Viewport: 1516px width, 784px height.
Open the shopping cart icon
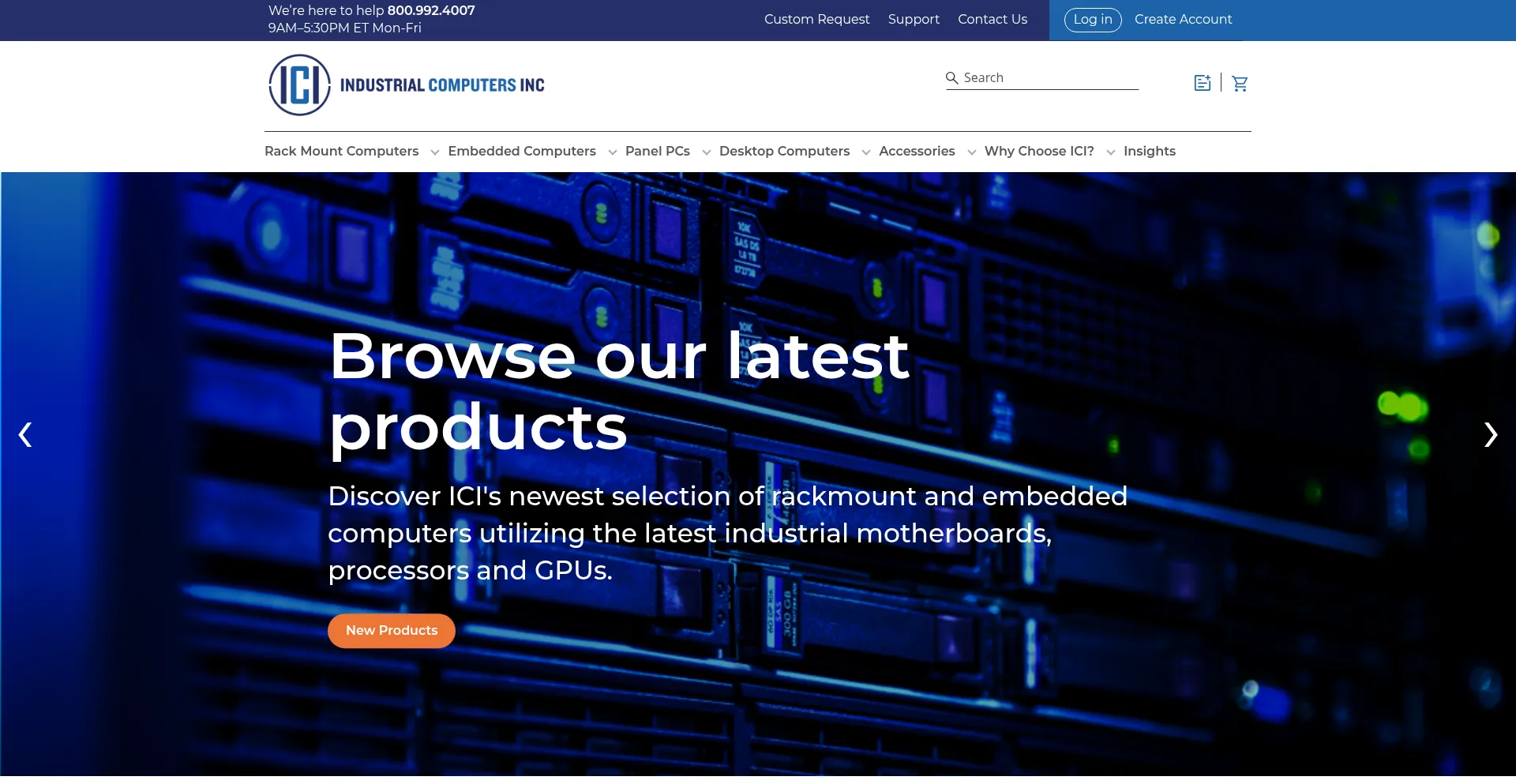pos(1240,84)
